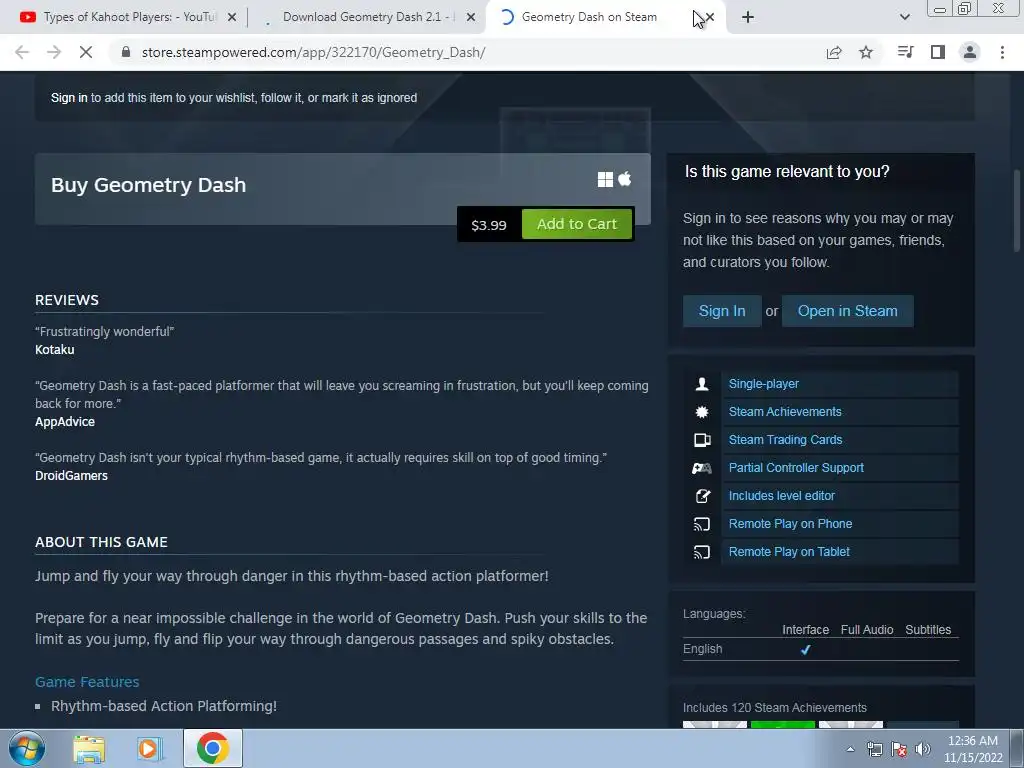The image size is (1024, 768).
Task: Click the controller support gamepad icon
Action: point(702,468)
